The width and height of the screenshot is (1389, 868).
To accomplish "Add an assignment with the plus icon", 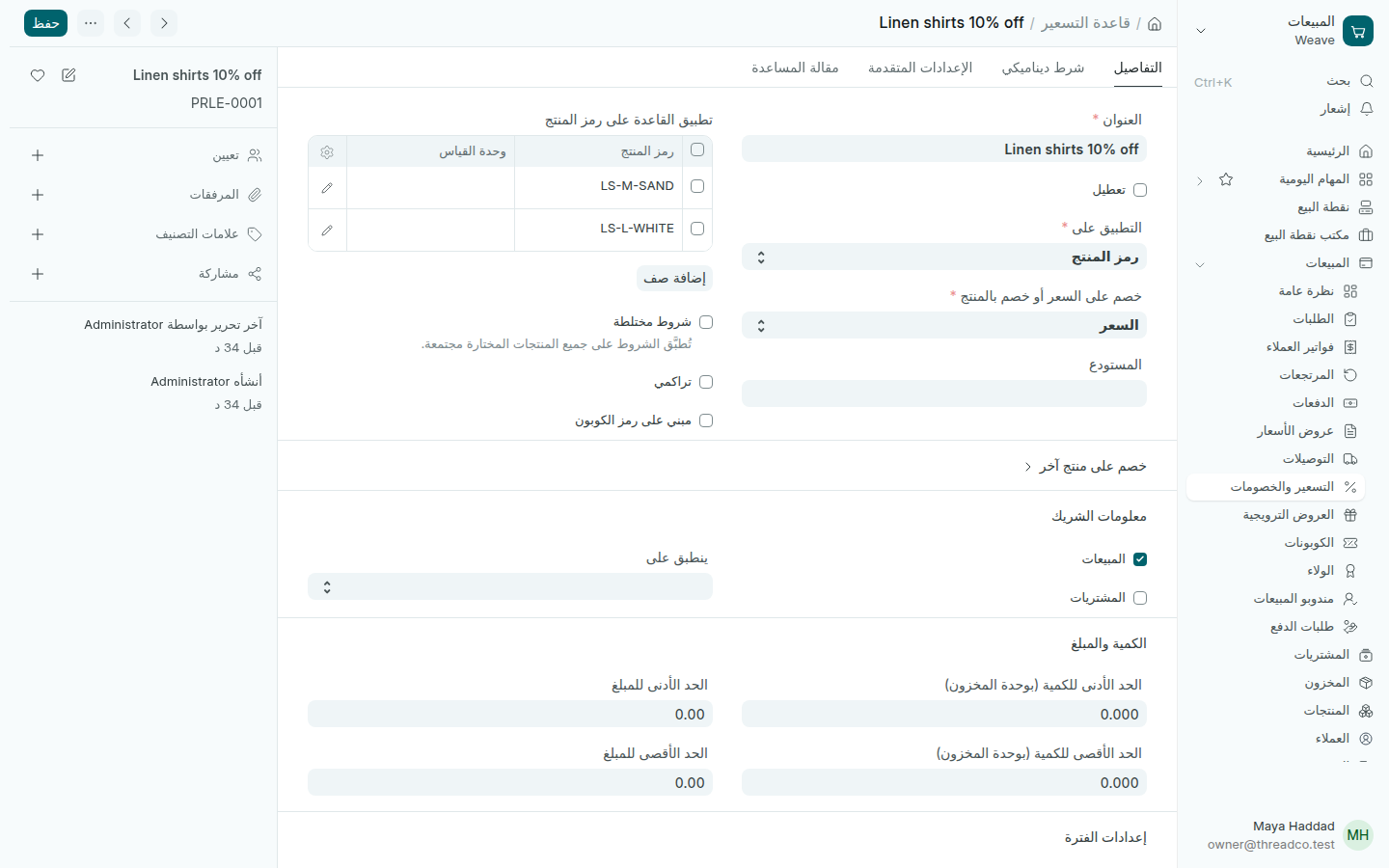I will (38, 155).
